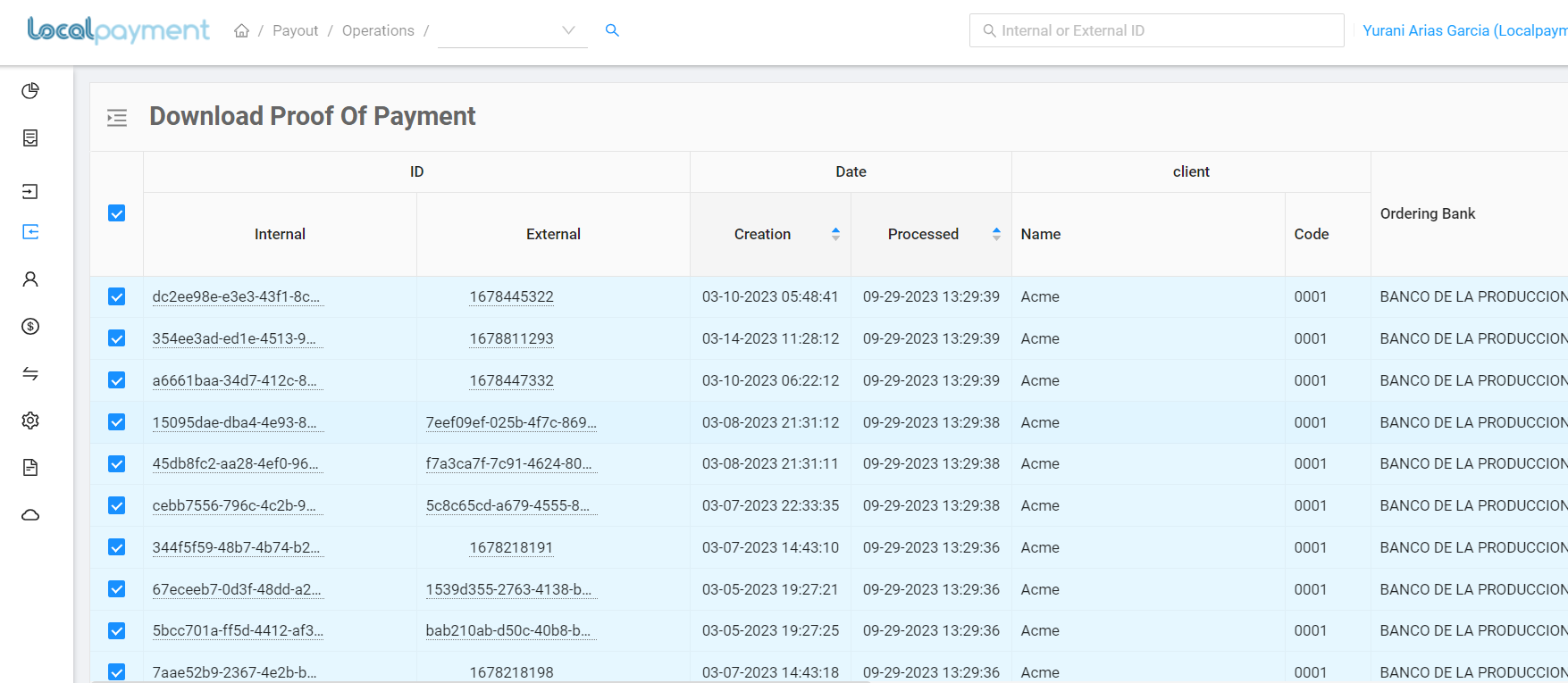Uncheck row 67eceeb7-0d3f-48dd-a2
The width and height of the screenshot is (1568, 683).
pyautogui.click(x=116, y=589)
